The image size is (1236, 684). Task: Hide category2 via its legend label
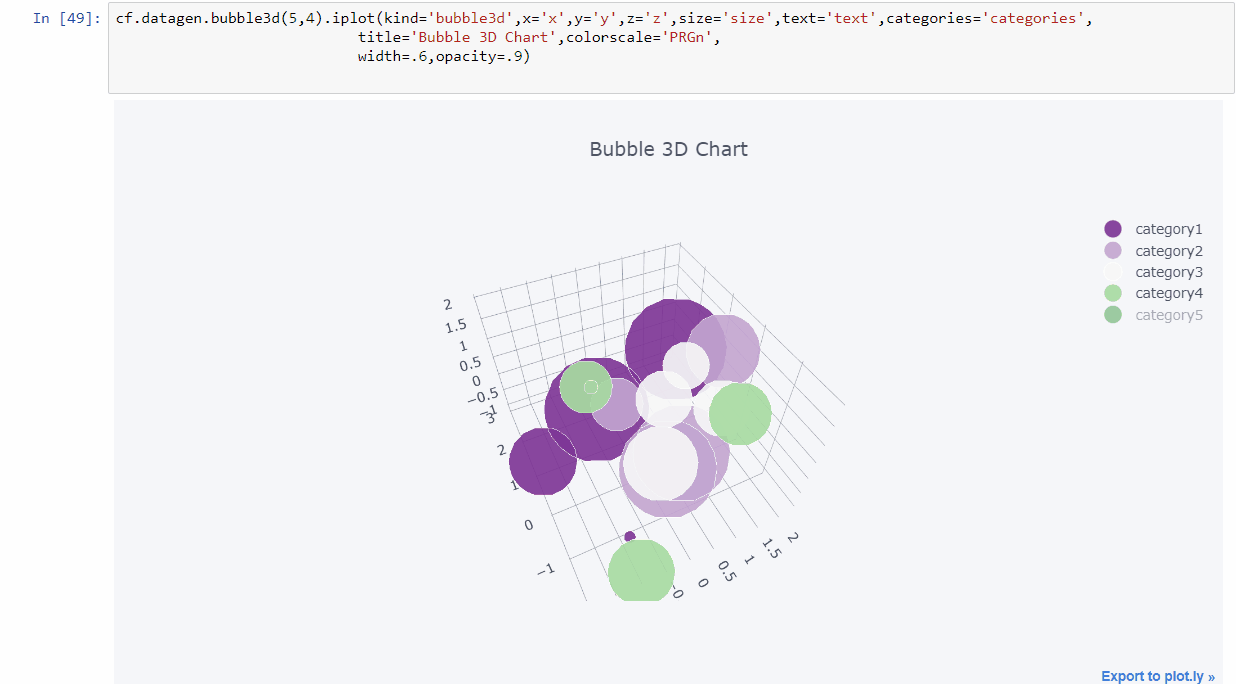click(x=1168, y=251)
